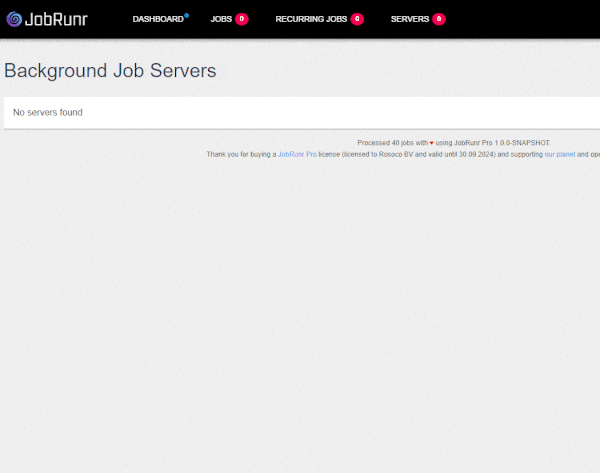Open the Dashboard page
Screen dimensions: 600x473
coord(158,19)
